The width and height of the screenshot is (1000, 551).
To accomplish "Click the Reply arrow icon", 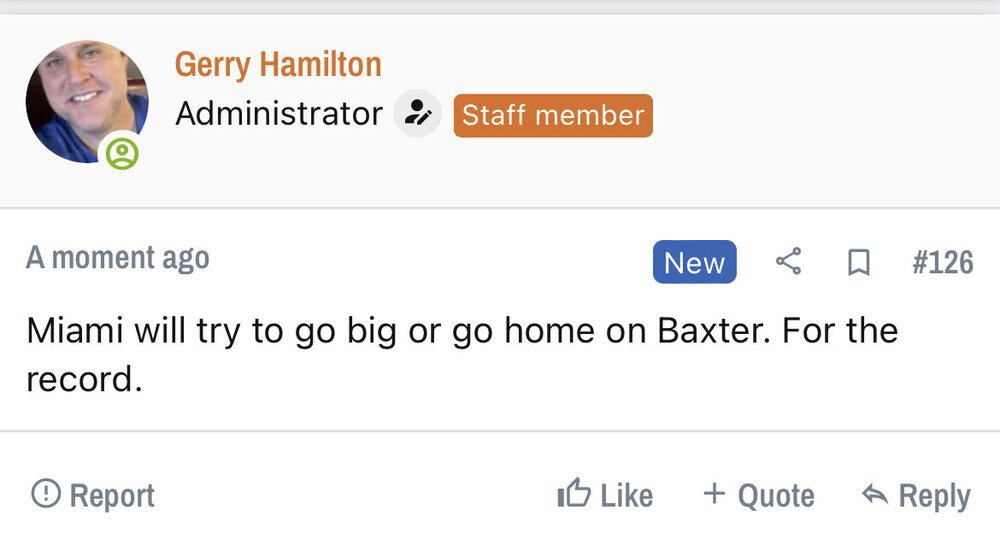I will (875, 494).
